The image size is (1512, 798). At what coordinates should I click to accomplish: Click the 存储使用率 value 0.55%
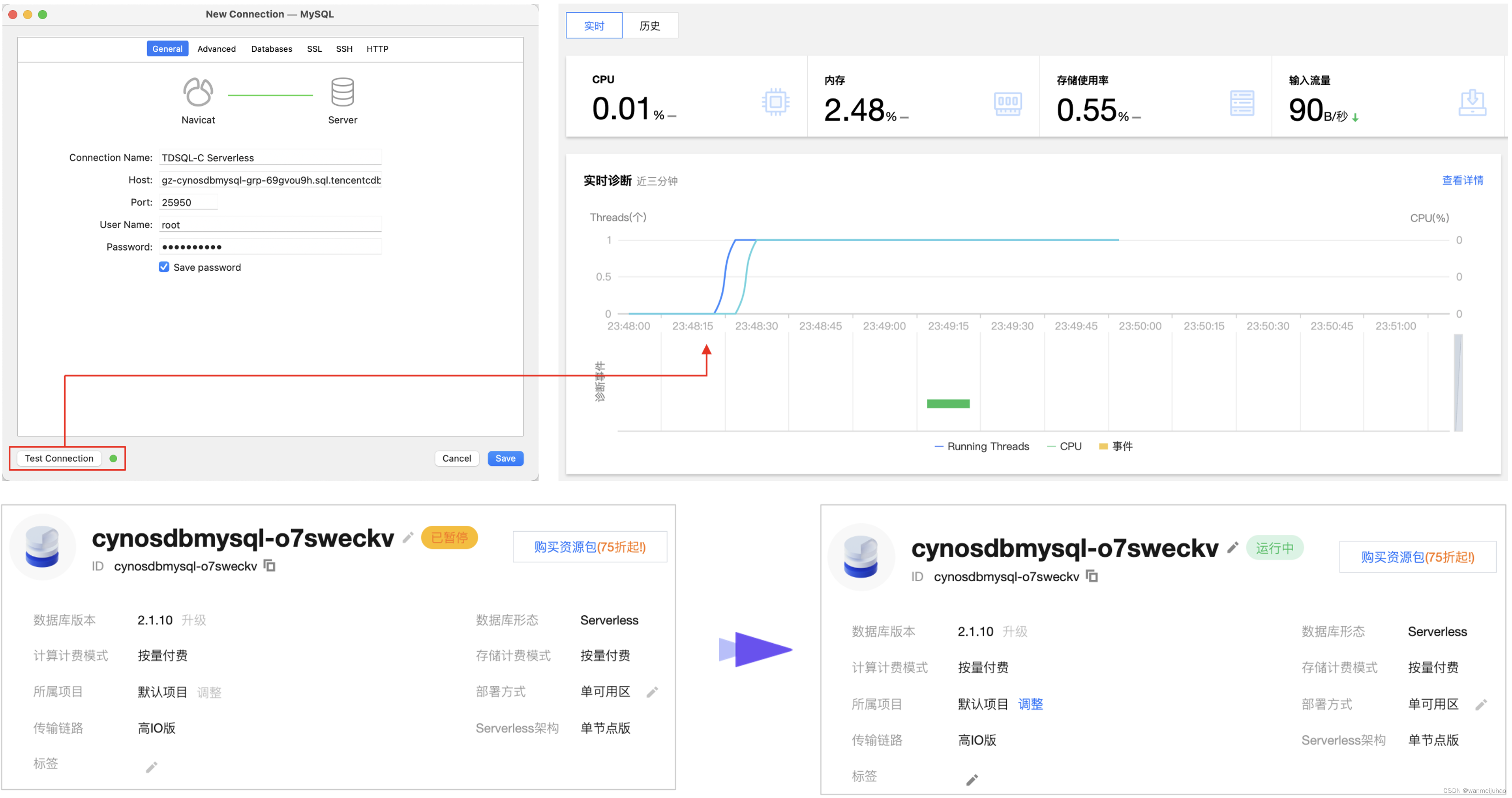point(1093,111)
